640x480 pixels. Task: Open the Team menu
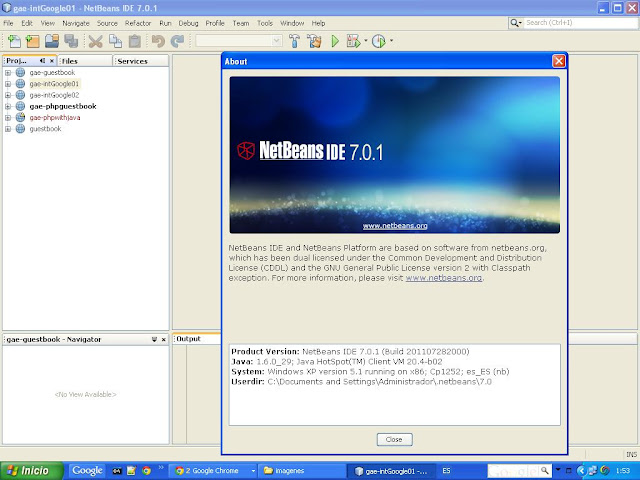[x=241, y=23]
